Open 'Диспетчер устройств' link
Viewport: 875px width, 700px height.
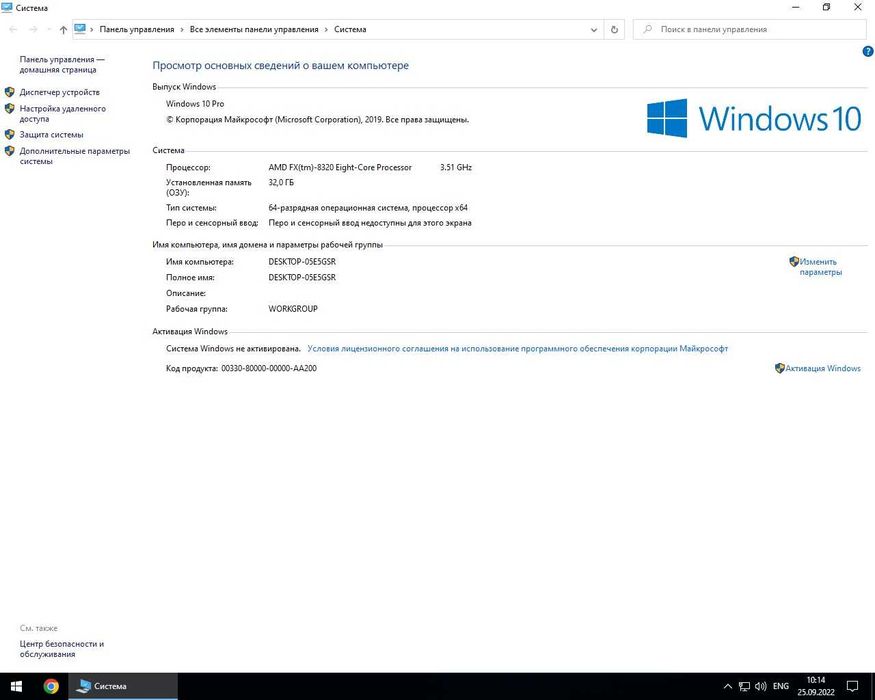60,92
